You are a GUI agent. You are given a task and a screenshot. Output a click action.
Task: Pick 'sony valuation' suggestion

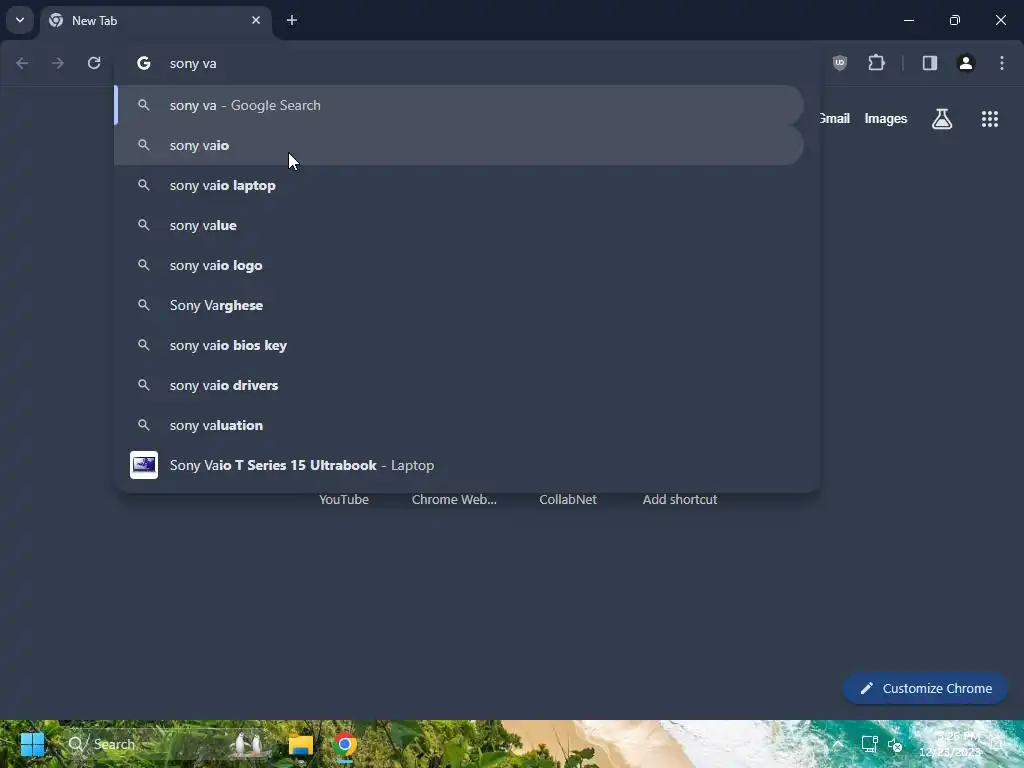[459, 425]
